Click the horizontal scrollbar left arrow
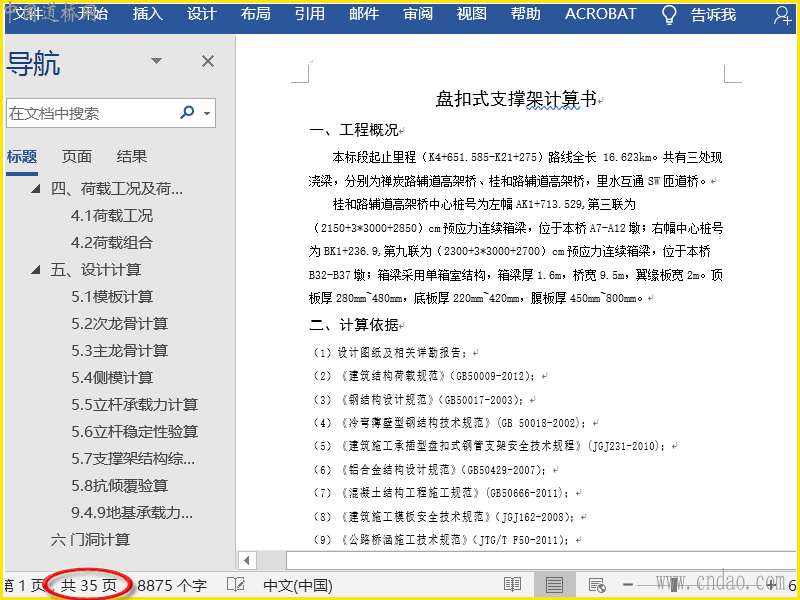The image size is (800, 600). [247, 561]
